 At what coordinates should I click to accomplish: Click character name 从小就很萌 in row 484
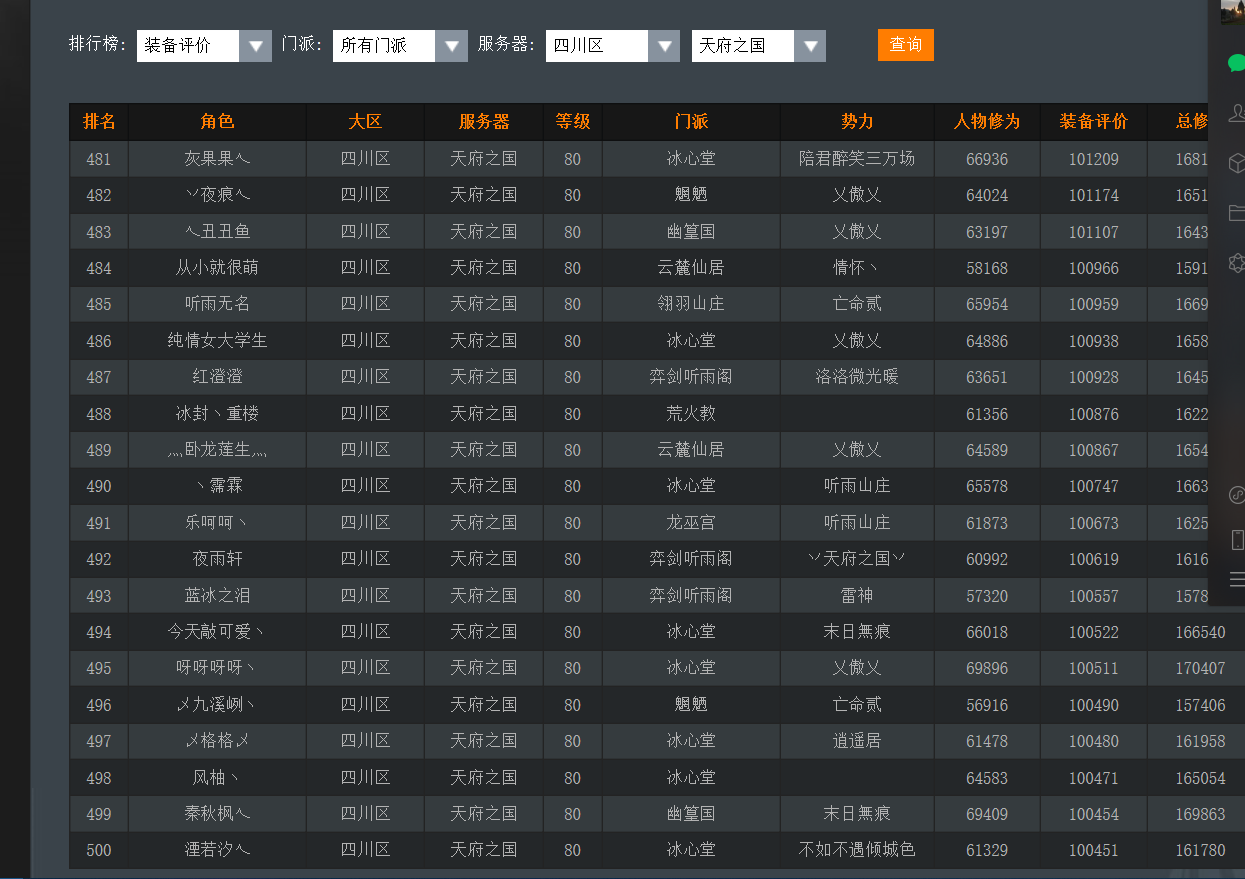coord(217,268)
